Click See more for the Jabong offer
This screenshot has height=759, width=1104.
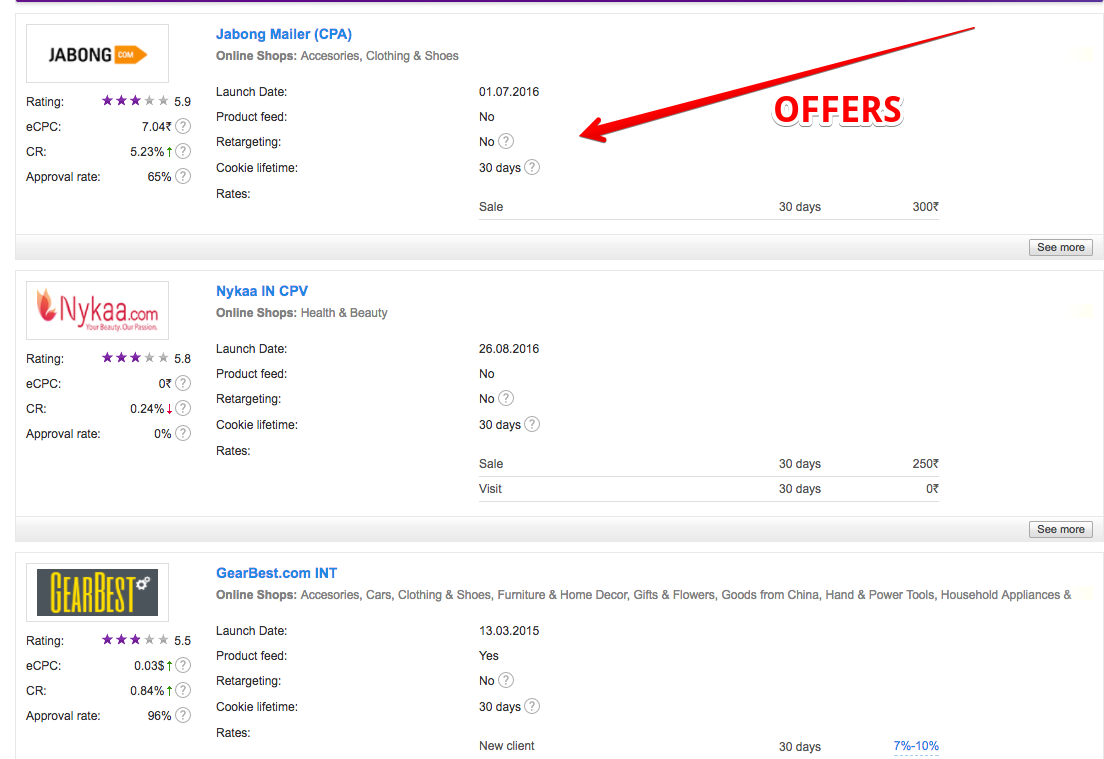(x=1060, y=247)
